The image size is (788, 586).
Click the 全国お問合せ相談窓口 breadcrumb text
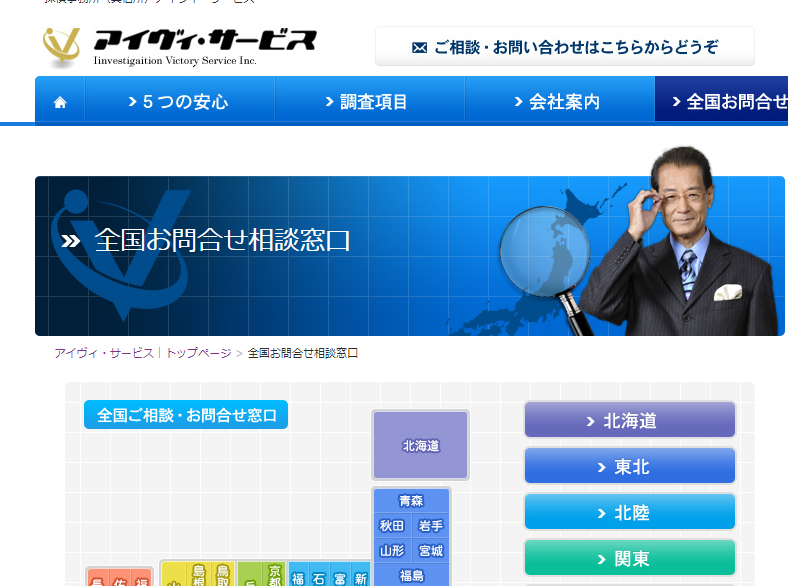click(x=303, y=353)
